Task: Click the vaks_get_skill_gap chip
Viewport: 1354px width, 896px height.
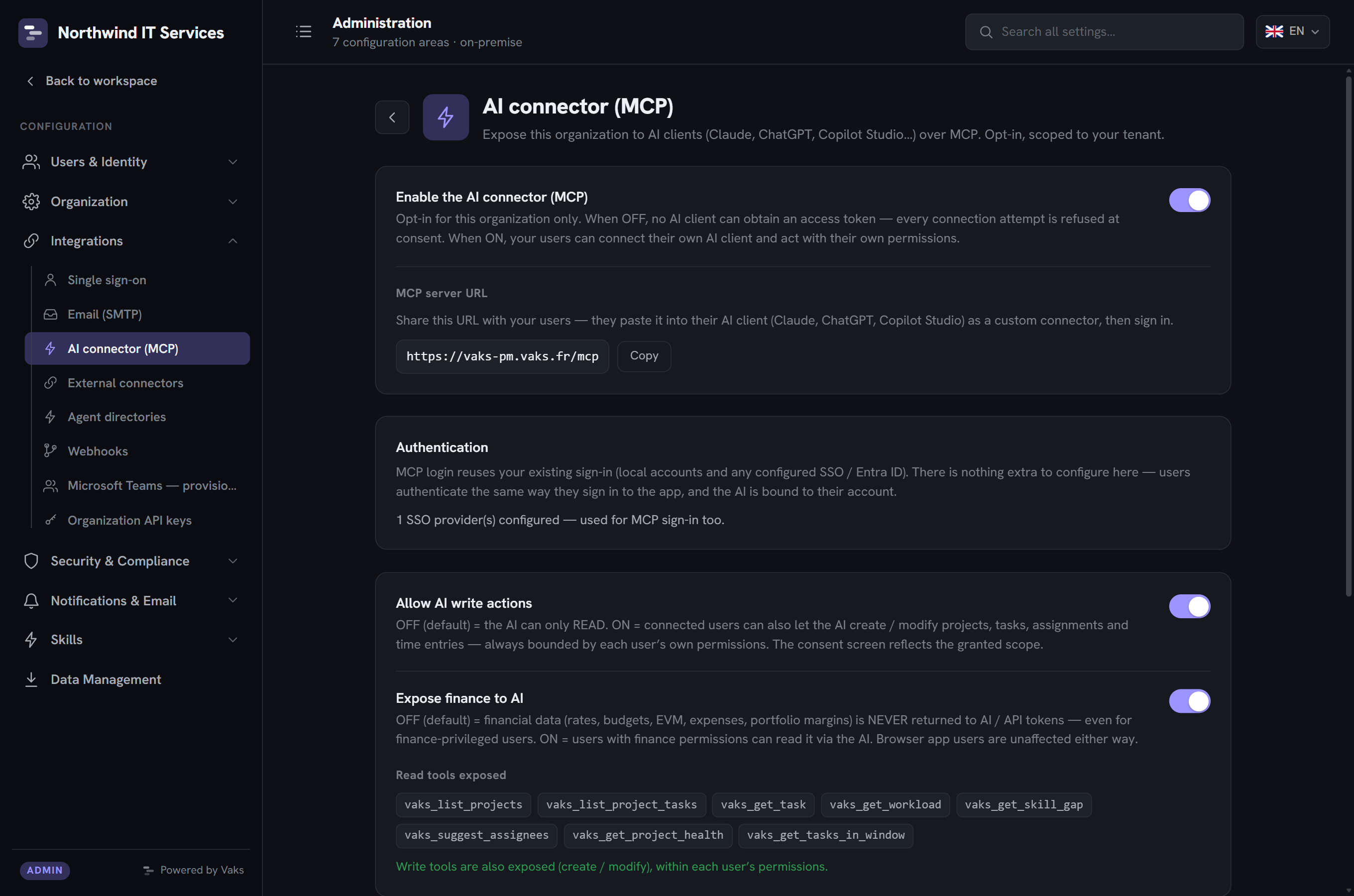Action: tap(1024, 804)
